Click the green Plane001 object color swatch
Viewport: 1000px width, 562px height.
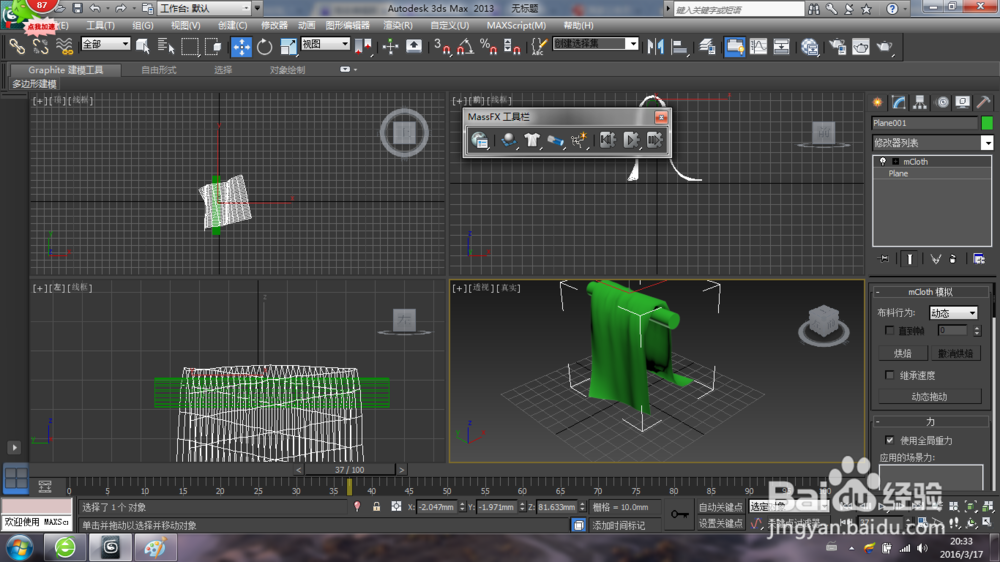click(x=987, y=123)
